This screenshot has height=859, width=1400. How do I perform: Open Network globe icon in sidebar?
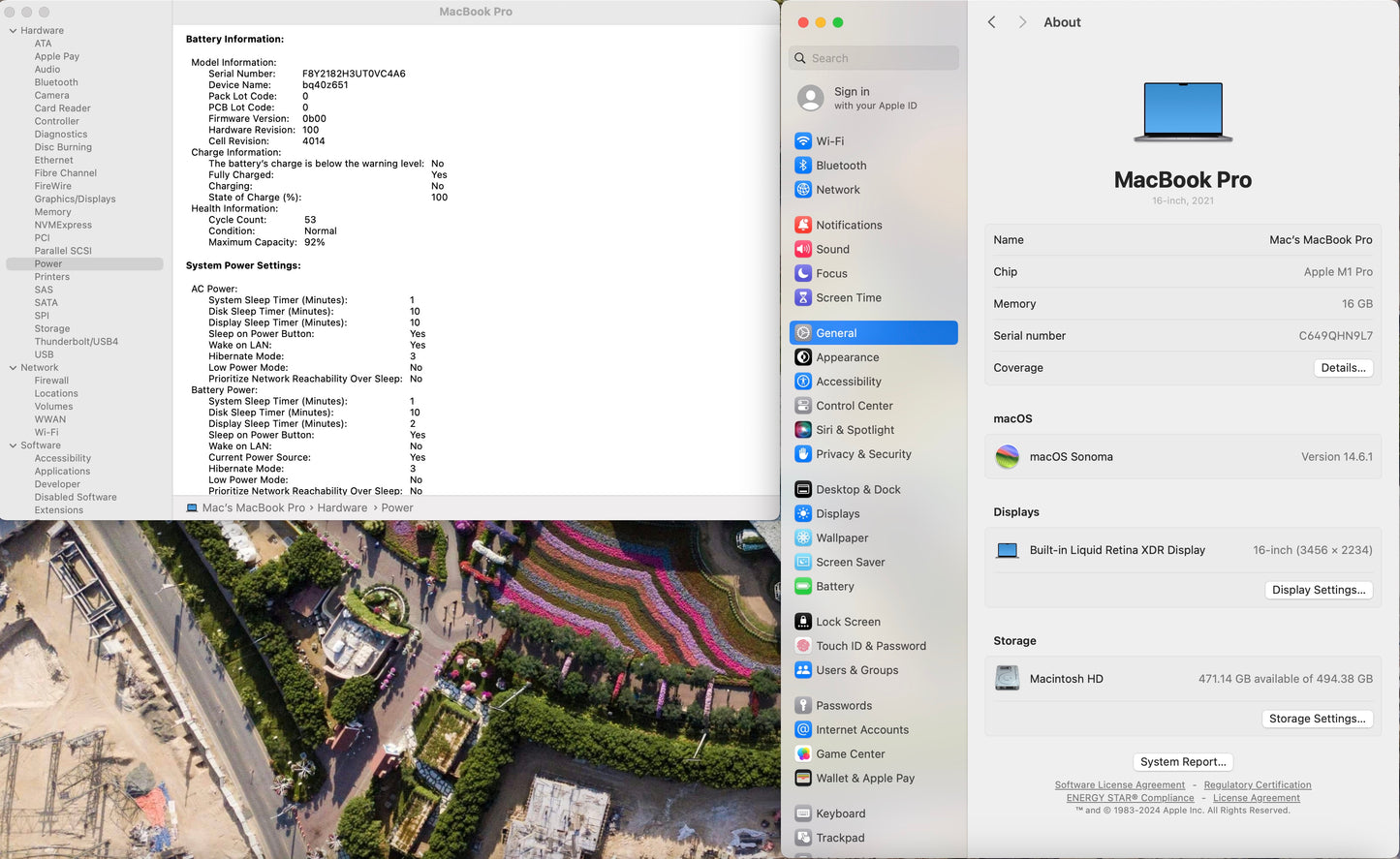[x=803, y=190]
